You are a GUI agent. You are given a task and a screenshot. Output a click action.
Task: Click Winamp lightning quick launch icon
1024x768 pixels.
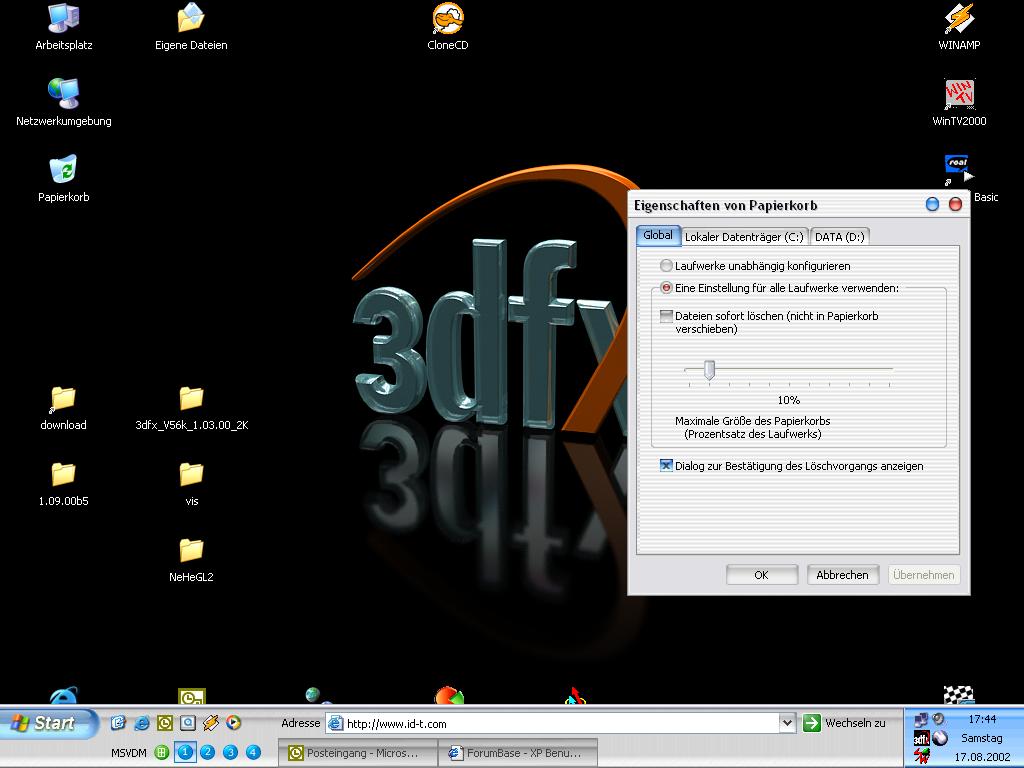tap(210, 723)
